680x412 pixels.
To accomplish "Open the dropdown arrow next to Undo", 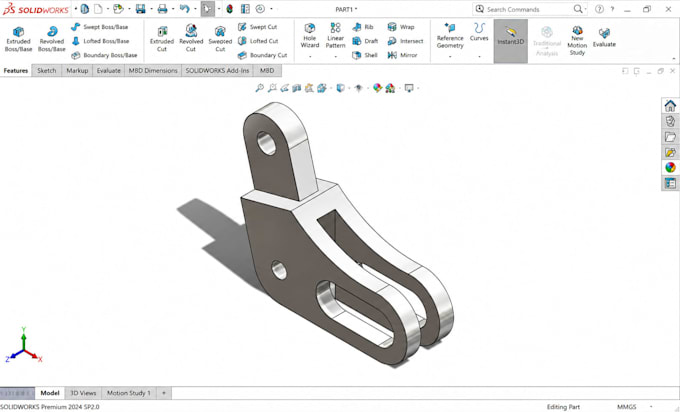I will point(195,9).
